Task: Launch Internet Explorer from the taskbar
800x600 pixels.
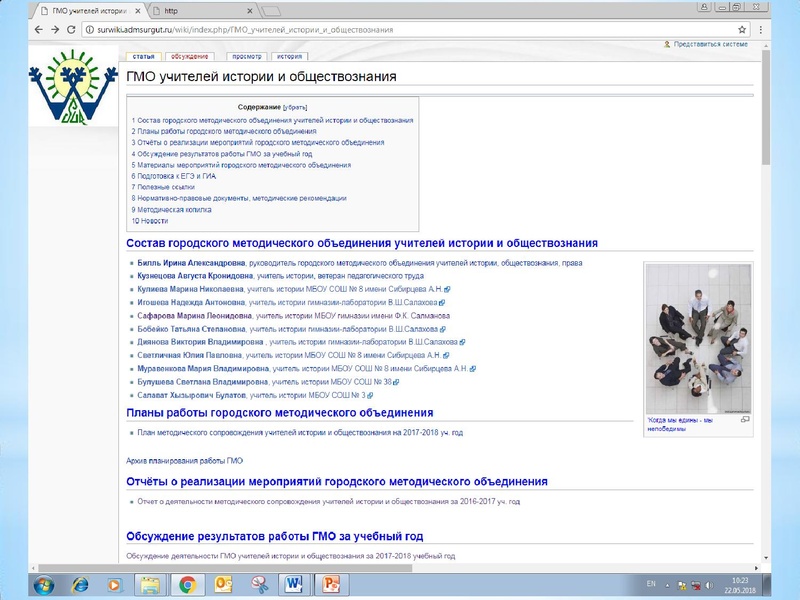Action: [x=81, y=584]
